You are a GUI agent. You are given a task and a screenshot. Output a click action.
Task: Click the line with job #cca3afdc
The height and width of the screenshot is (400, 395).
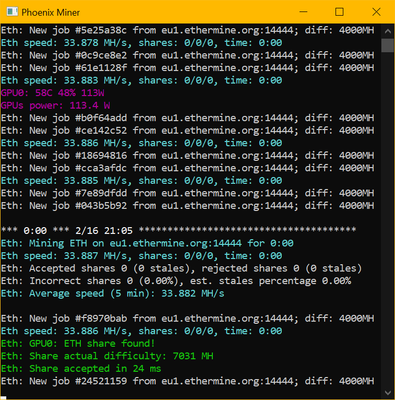click(188, 168)
